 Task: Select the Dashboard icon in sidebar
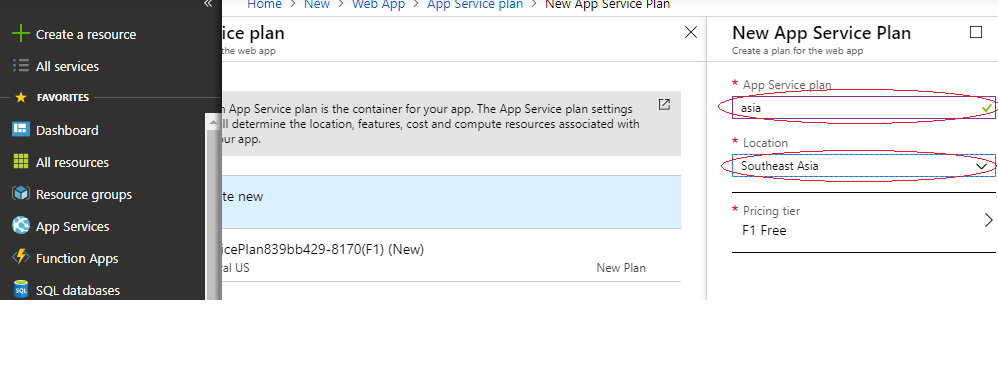pyautogui.click(x=21, y=130)
